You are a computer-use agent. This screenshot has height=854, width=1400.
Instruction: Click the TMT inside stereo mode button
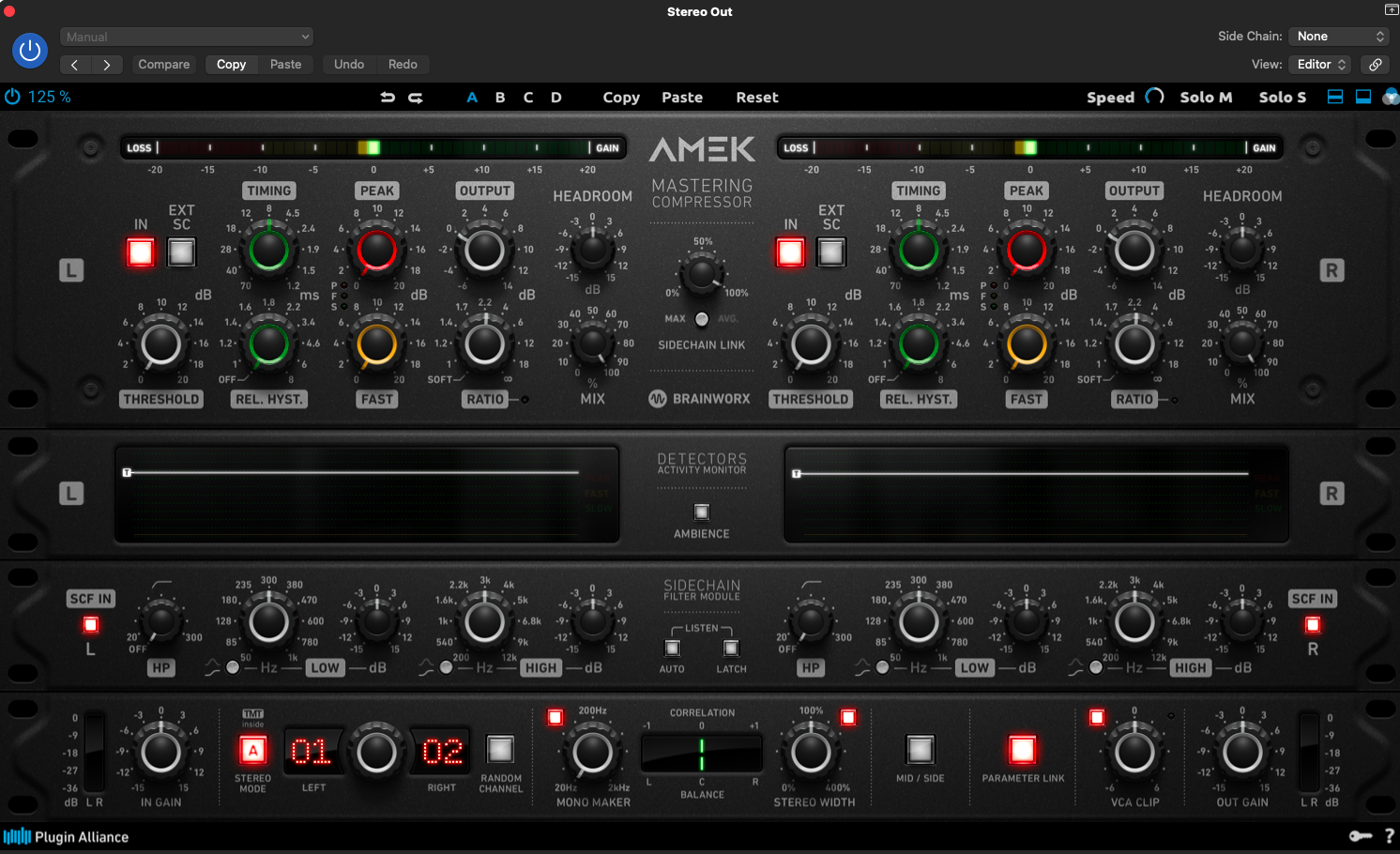pos(252,751)
